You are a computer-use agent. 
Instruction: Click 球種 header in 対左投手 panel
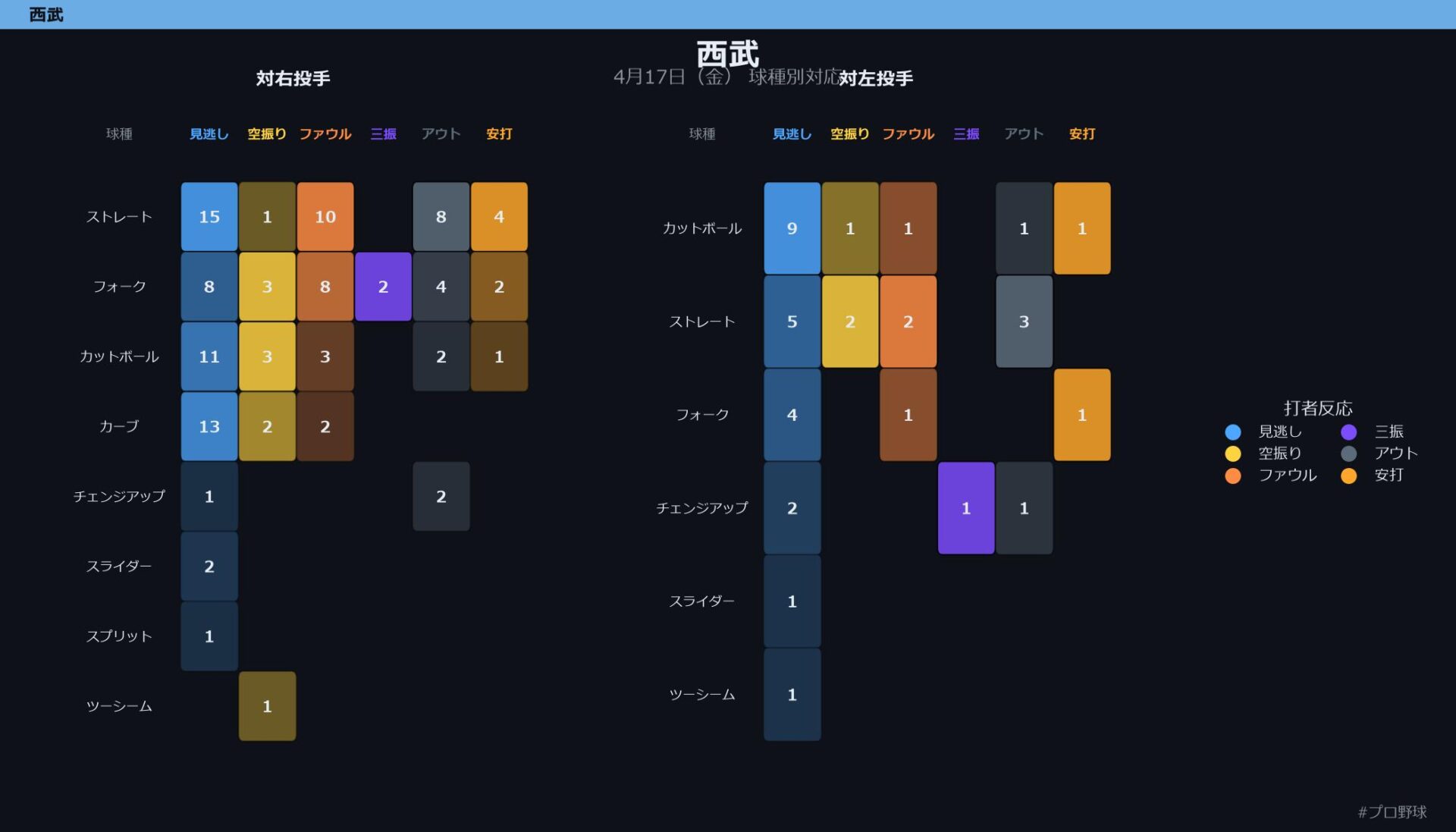pyautogui.click(x=702, y=133)
